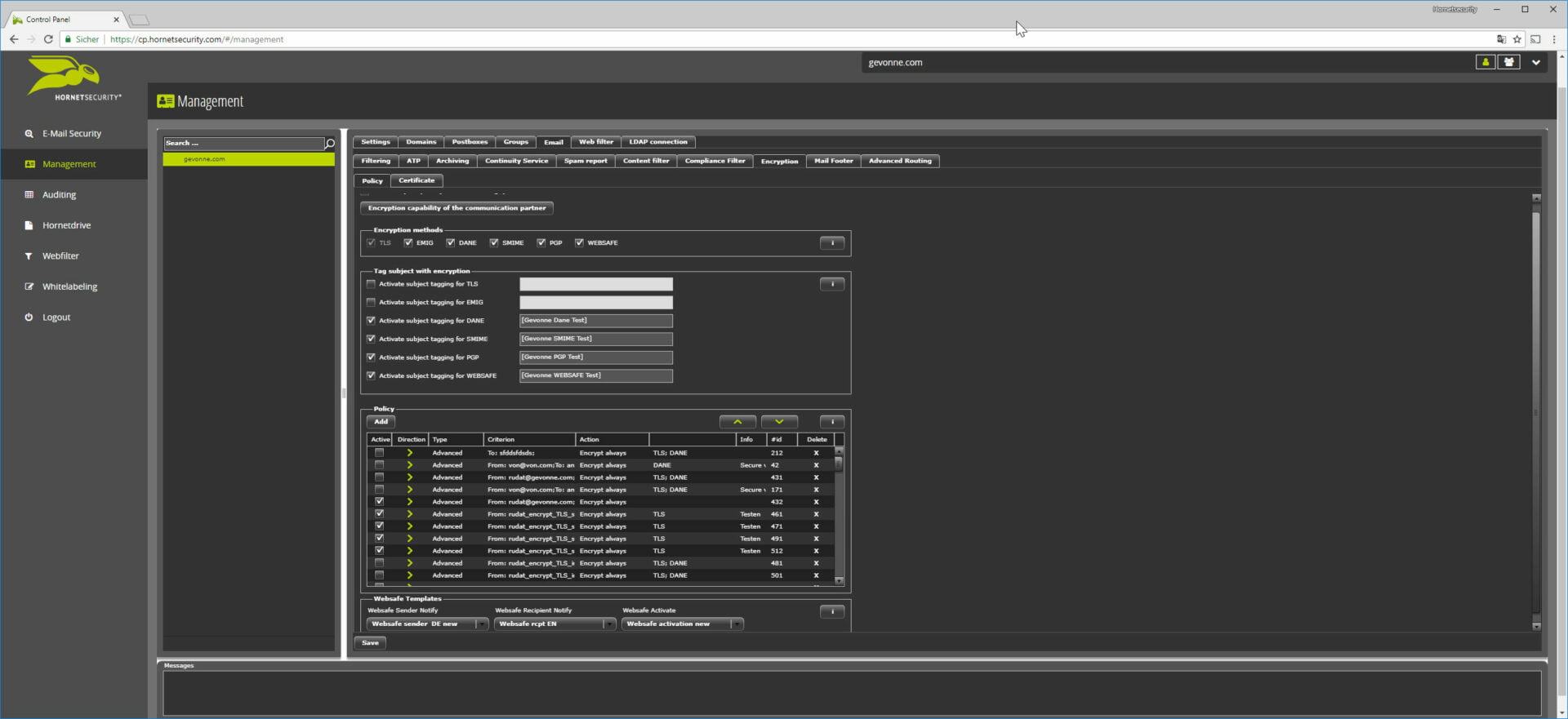The image size is (1568, 719).
Task: Disable subject tagging for WEBSAFE
Action: [372, 376]
